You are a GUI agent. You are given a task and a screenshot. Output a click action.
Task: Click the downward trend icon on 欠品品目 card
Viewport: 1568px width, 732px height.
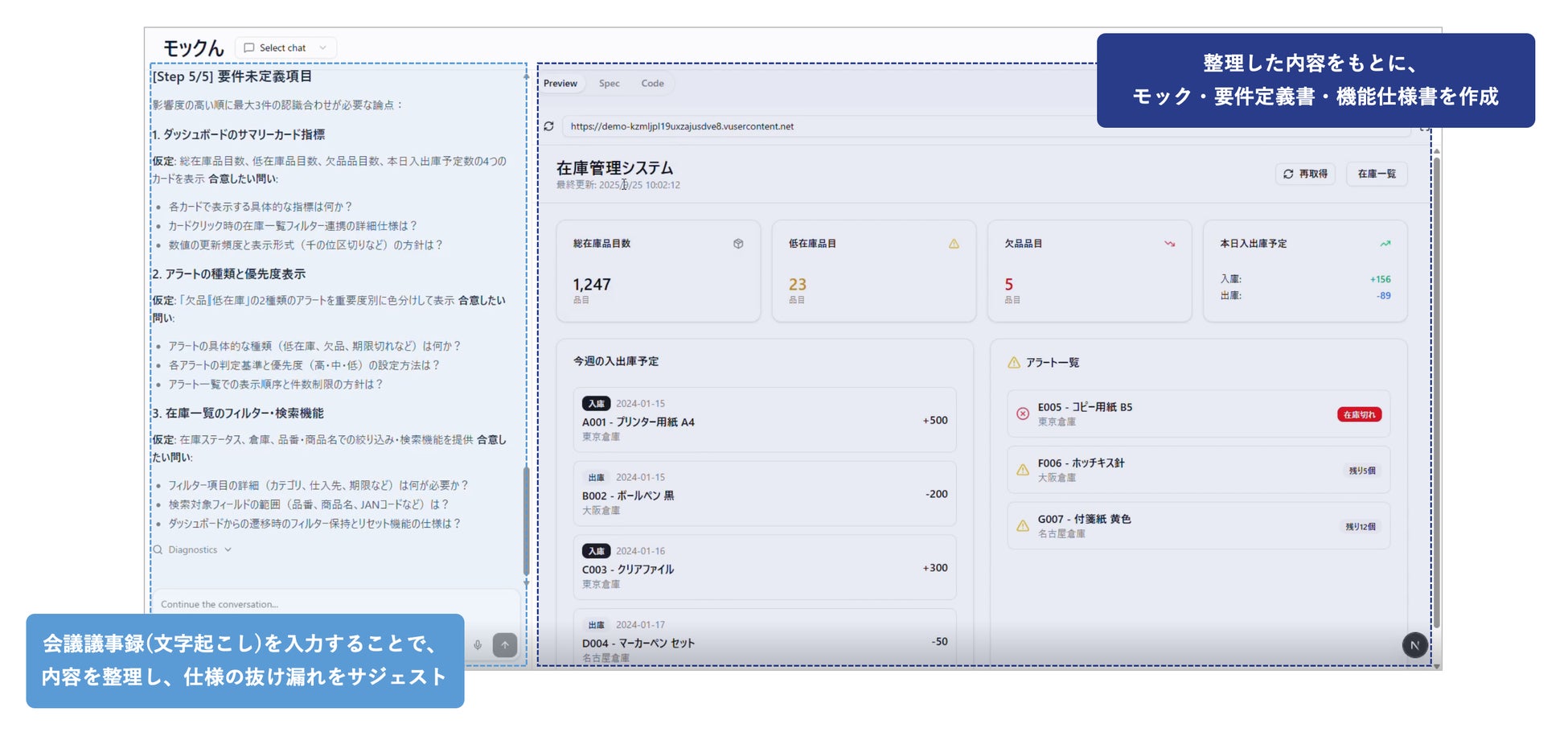(1169, 244)
